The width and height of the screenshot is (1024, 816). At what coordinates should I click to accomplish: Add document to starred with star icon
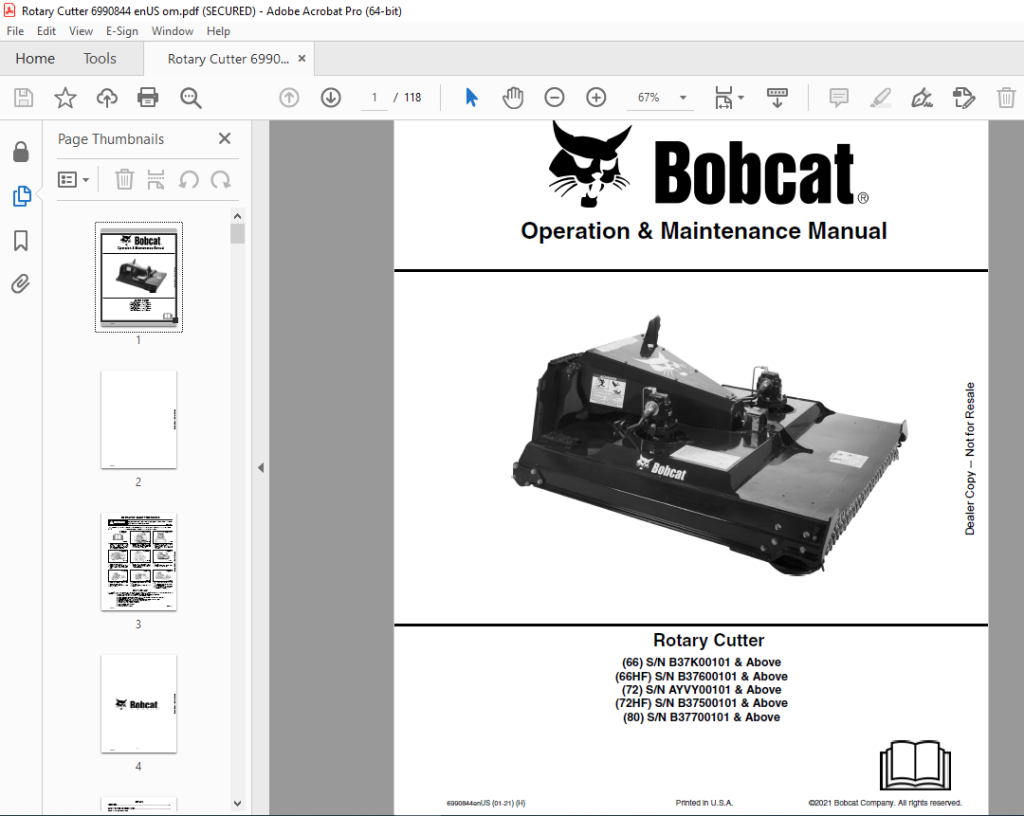[65, 98]
